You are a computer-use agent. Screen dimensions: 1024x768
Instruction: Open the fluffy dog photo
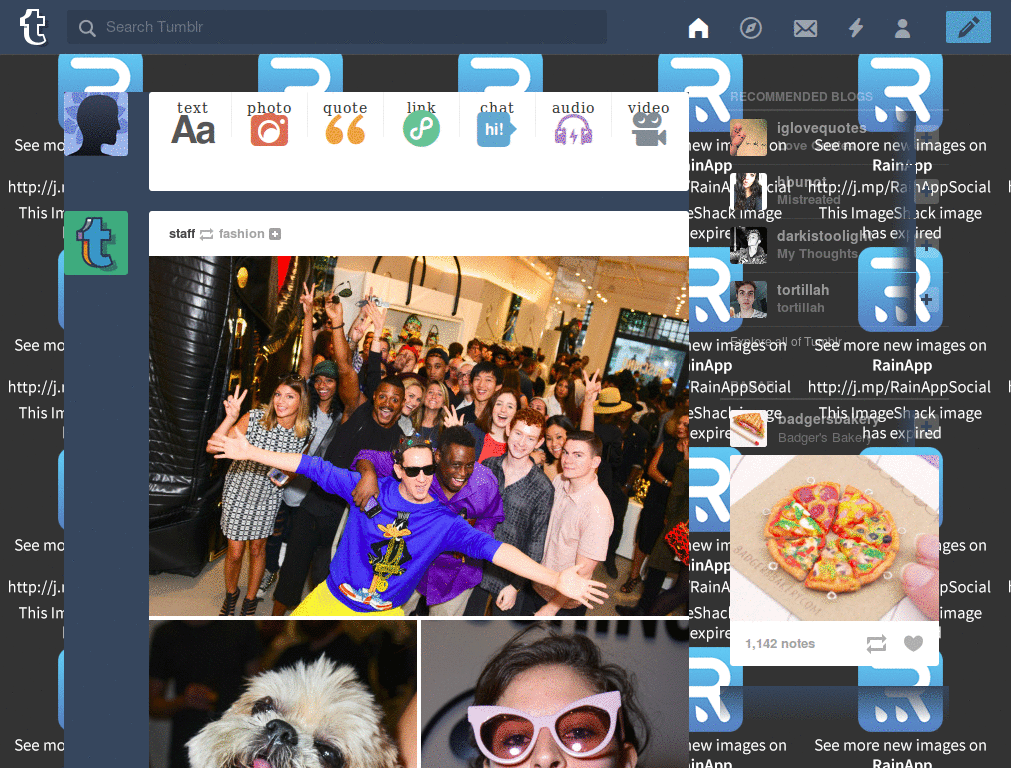[x=283, y=694]
